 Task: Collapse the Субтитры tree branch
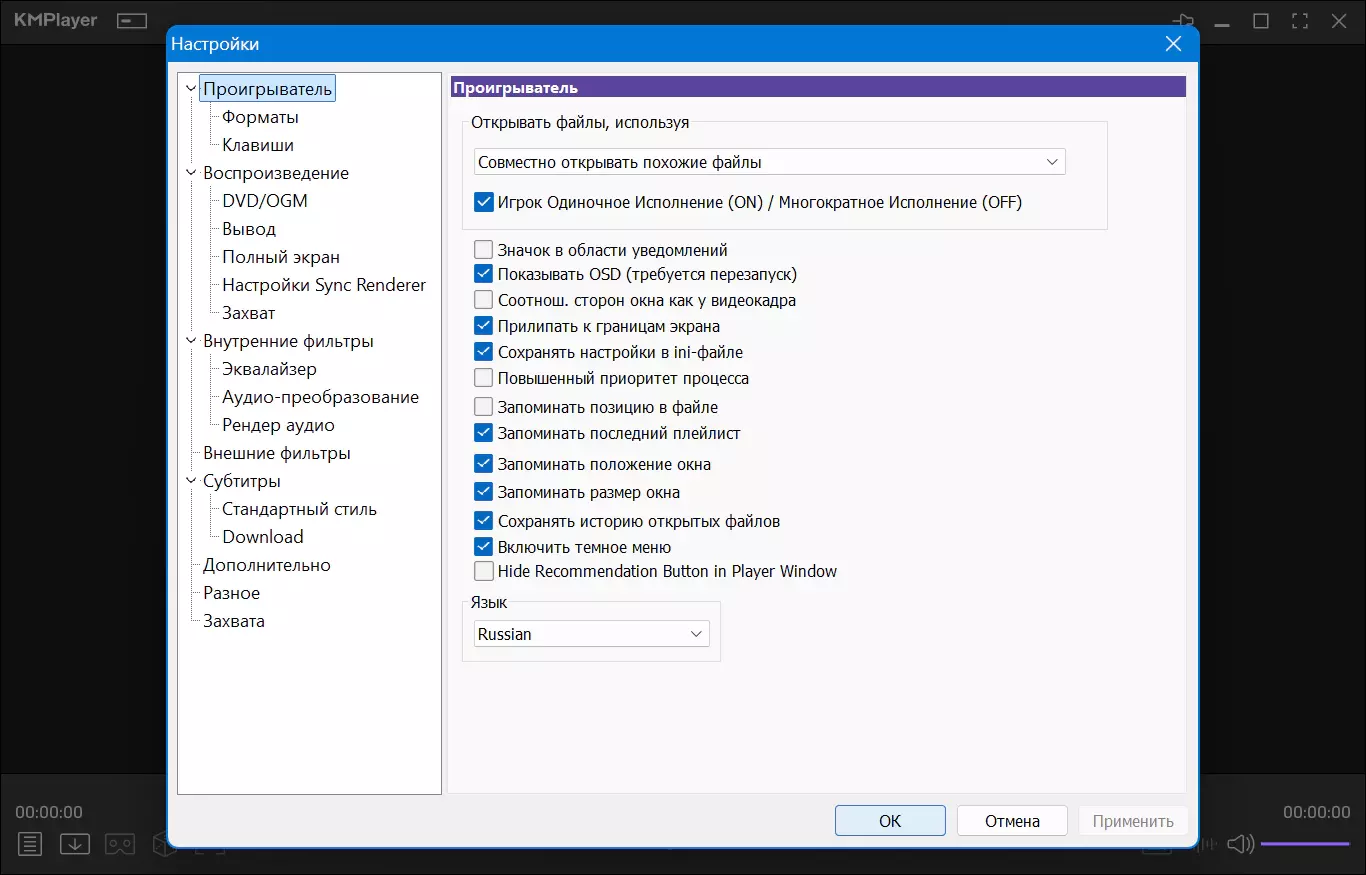(190, 481)
